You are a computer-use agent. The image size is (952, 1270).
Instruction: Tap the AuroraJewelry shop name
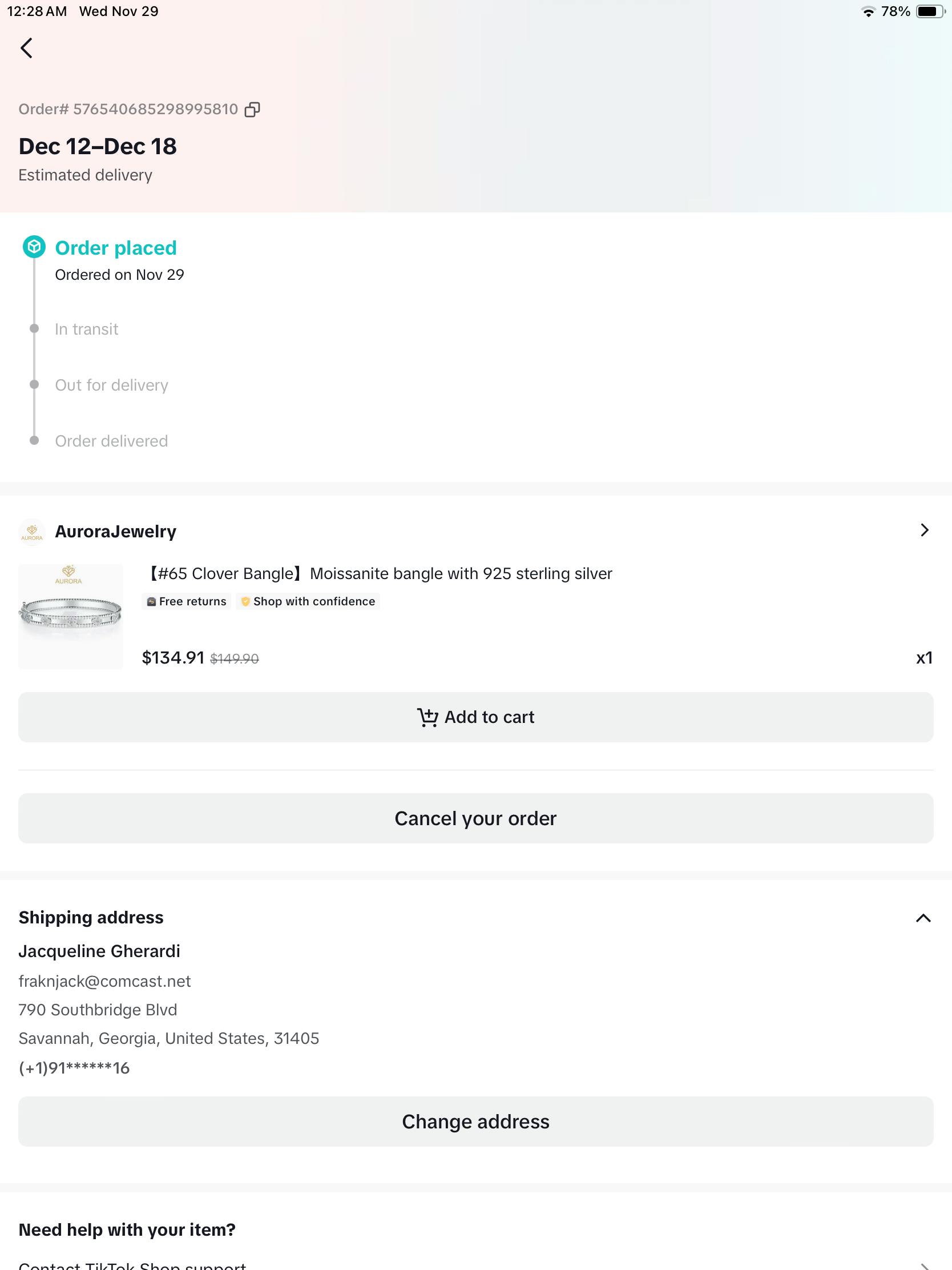(115, 532)
